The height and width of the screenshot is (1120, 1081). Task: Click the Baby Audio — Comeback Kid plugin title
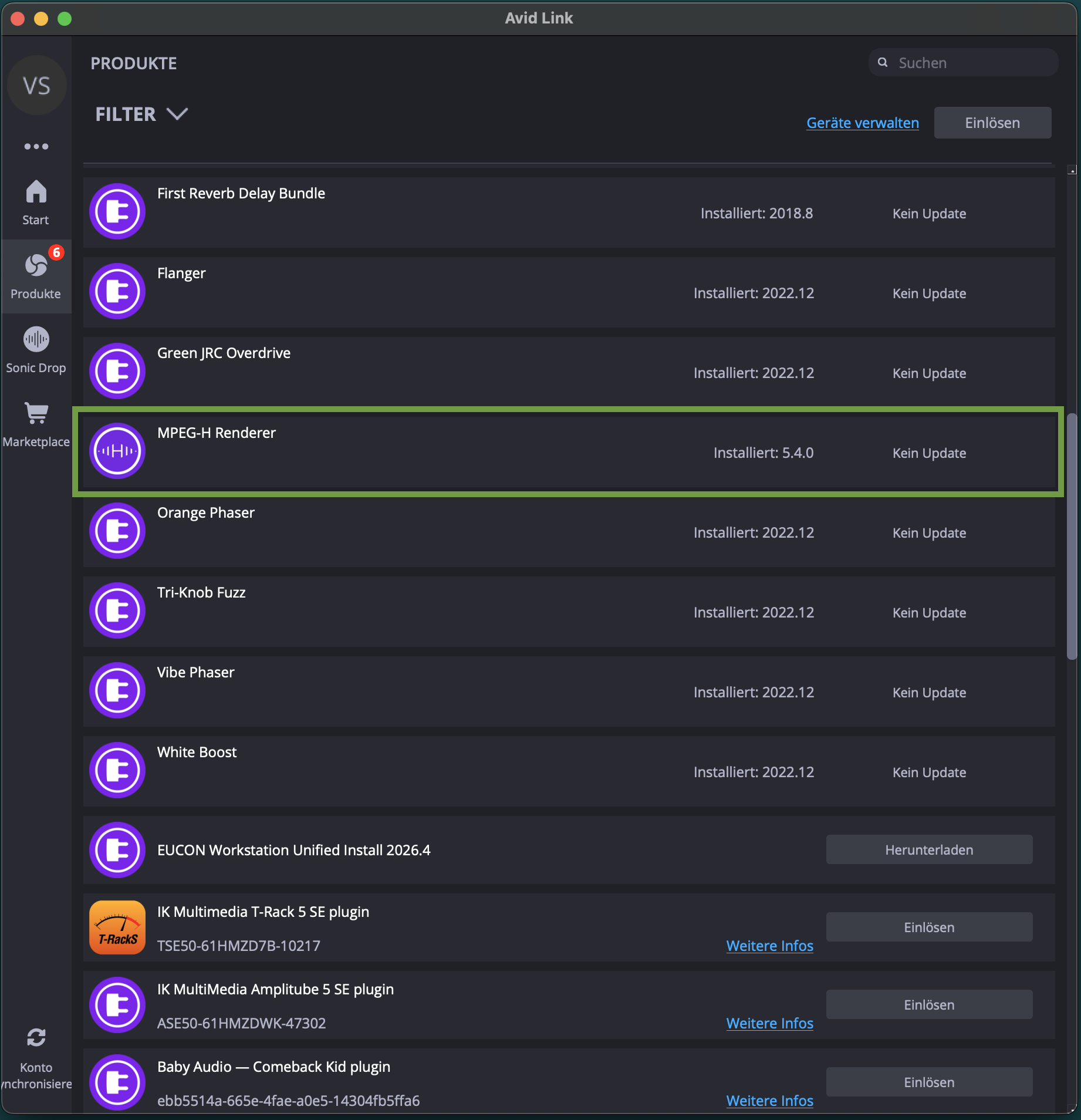273,1067
